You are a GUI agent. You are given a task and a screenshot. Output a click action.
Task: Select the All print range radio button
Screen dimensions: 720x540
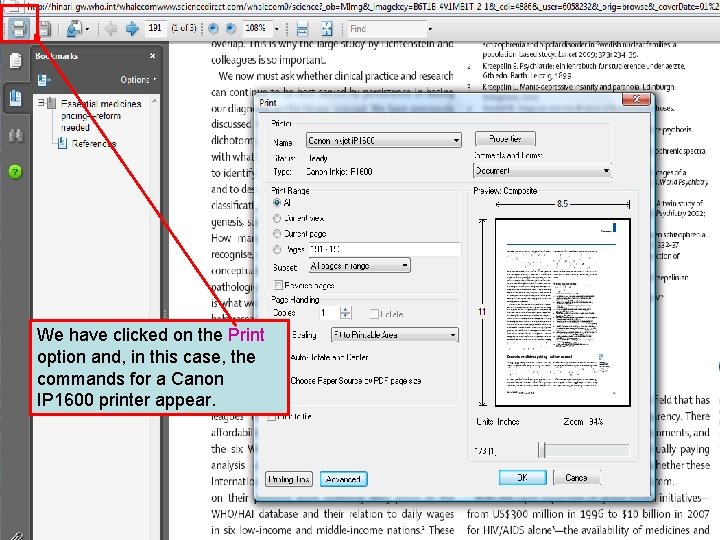coord(277,202)
